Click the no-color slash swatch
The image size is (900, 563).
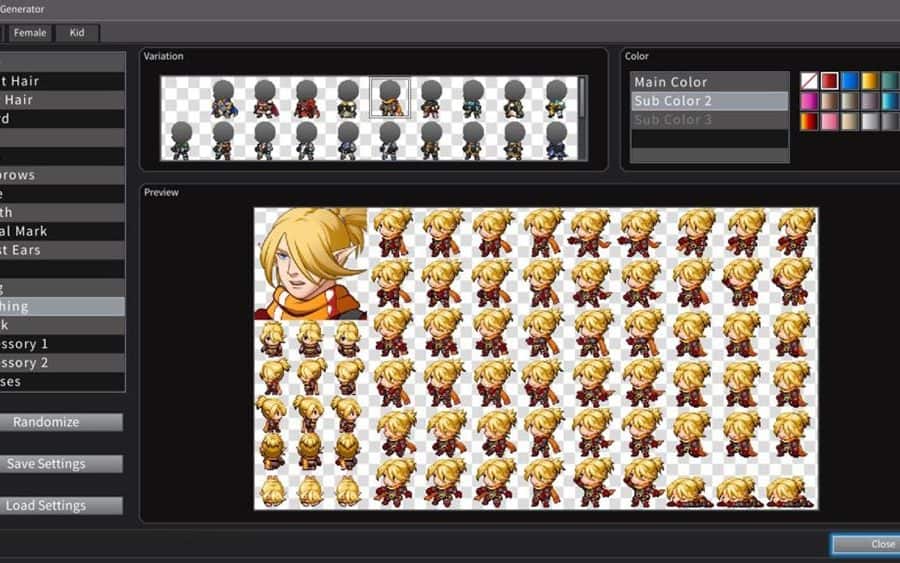coord(809,81)
